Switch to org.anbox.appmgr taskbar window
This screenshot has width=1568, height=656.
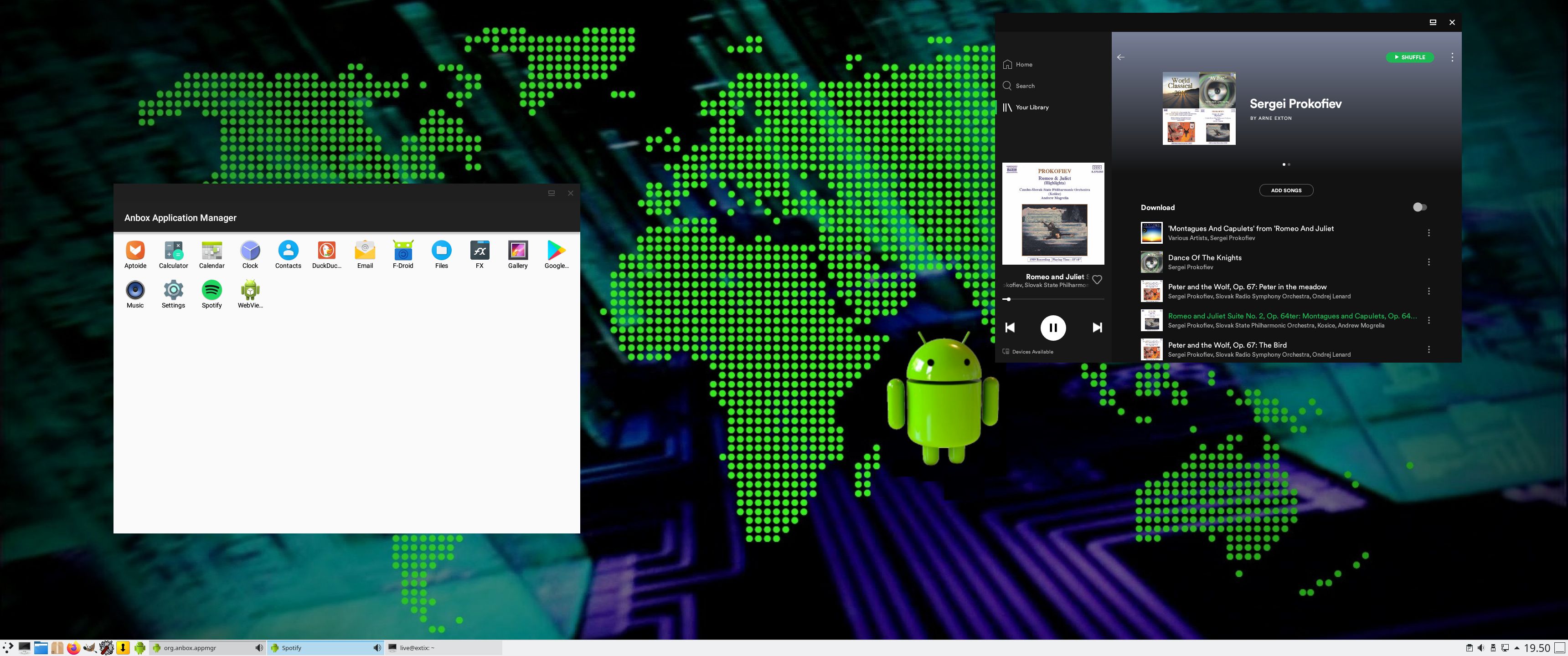pos(207,648)
